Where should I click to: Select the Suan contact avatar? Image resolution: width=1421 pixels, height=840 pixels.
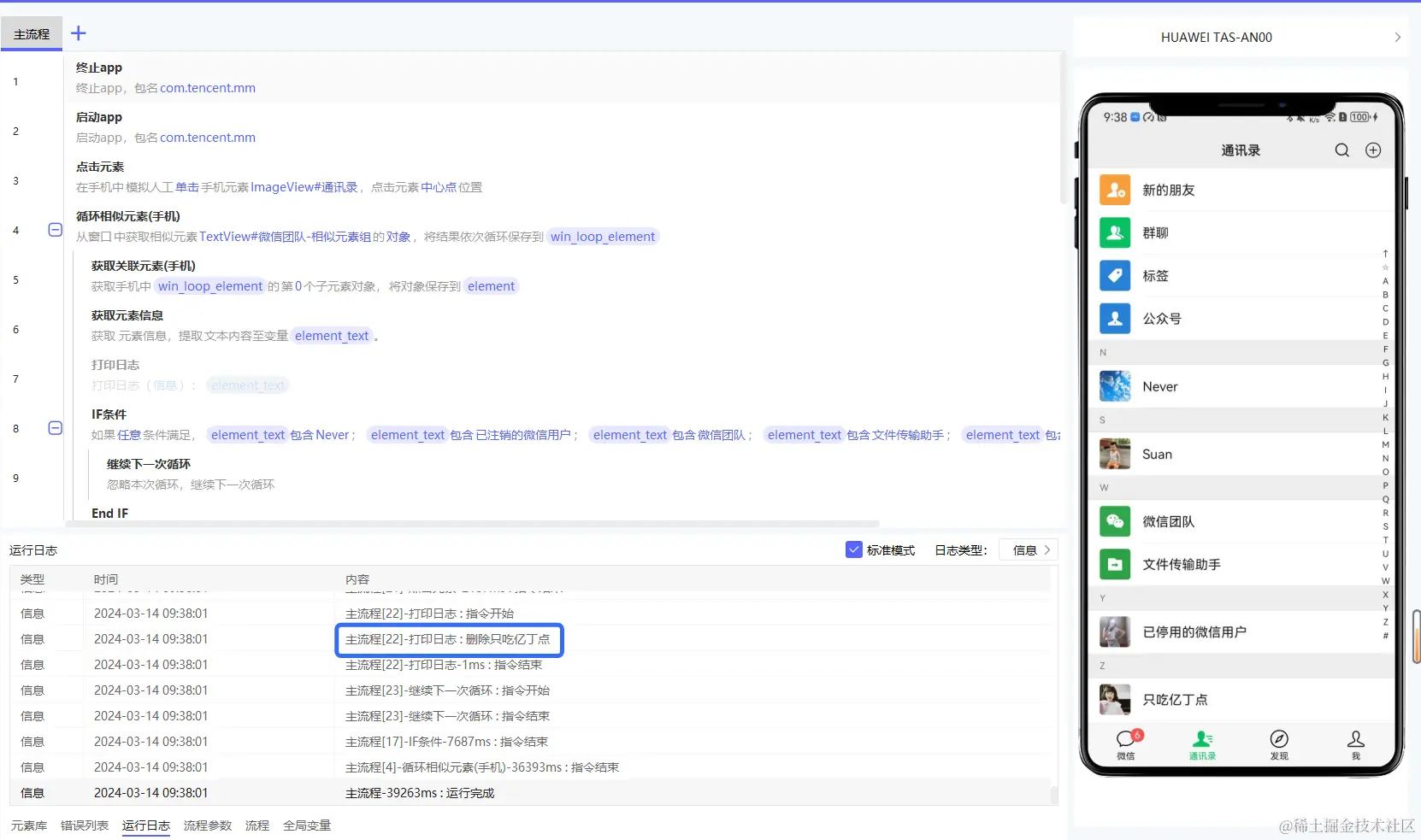click(1115, 454)
